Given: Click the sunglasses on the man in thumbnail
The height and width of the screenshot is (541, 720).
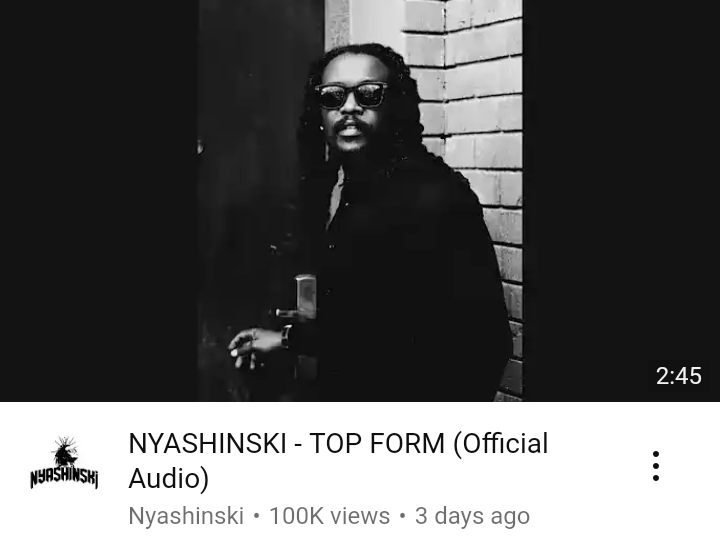Looking at the screenshot, I should [x=352, y=95].
